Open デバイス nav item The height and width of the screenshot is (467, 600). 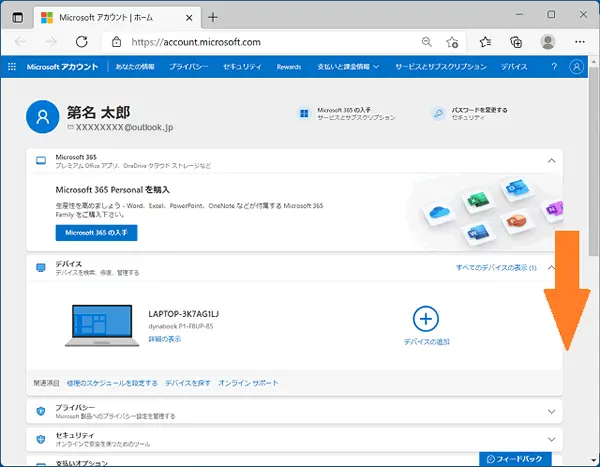(514, 67)
